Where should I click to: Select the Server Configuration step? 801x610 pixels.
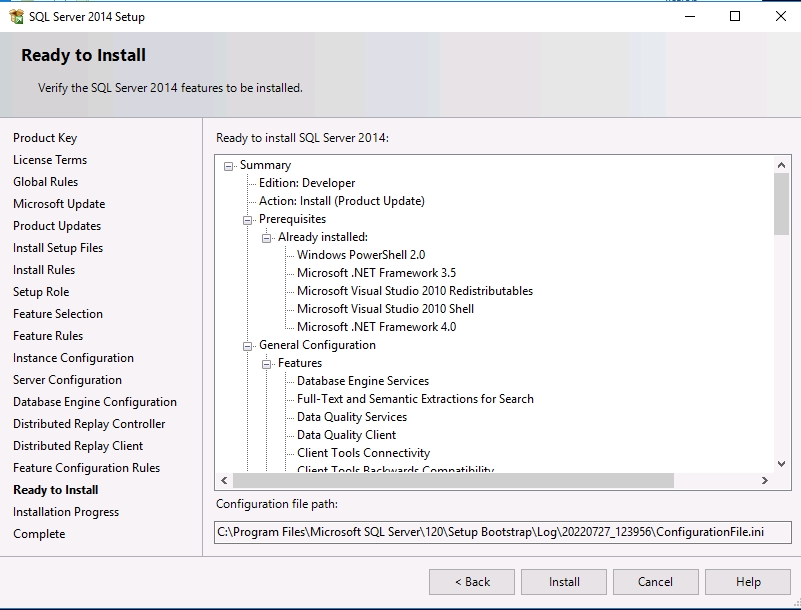tap(67, 380)
